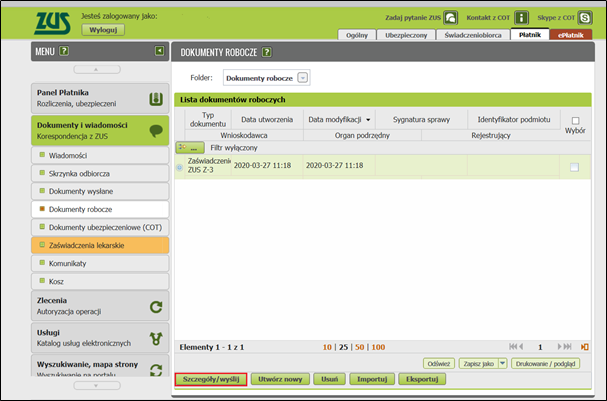Click Identyfikator podmiotu column header
The image size is (607, 401).
[514, 119]
